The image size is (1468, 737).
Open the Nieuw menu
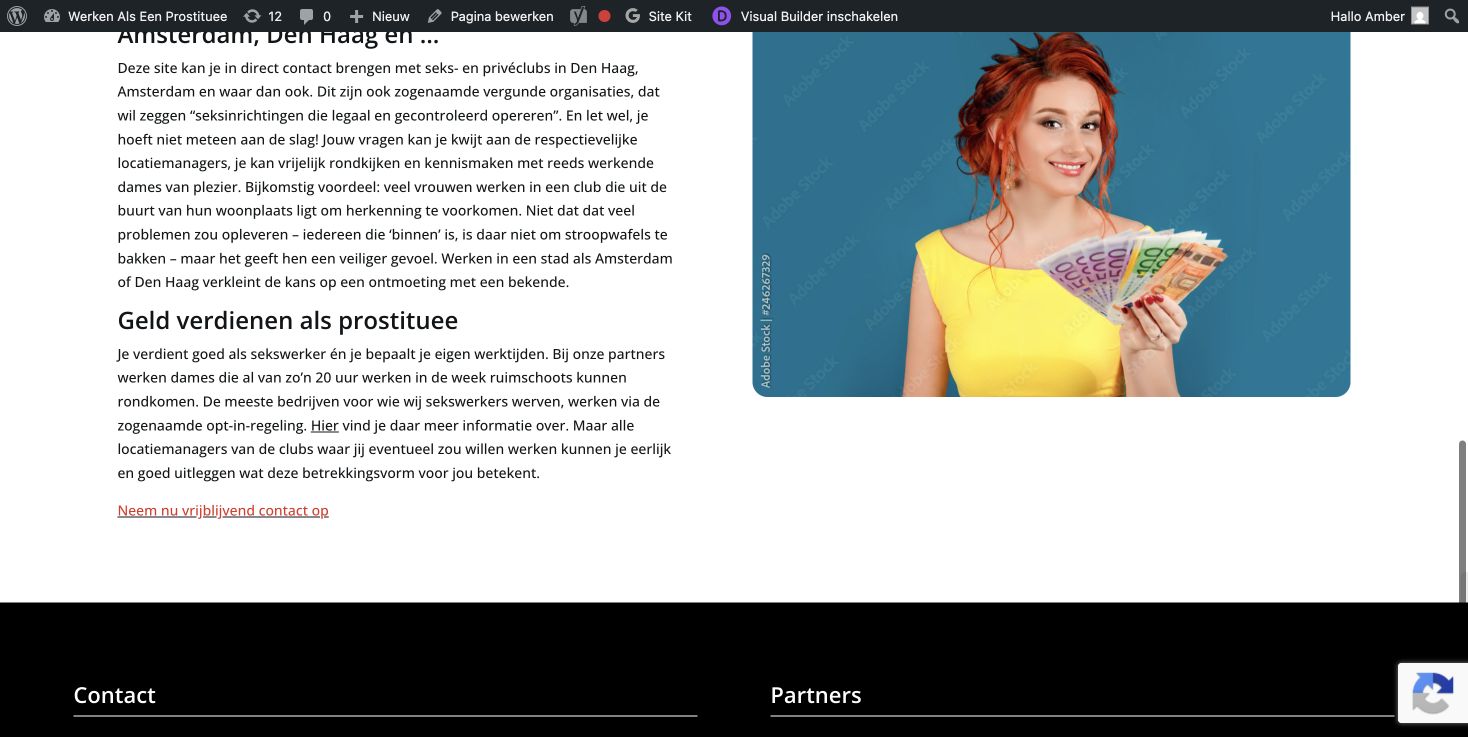(391, 16)
